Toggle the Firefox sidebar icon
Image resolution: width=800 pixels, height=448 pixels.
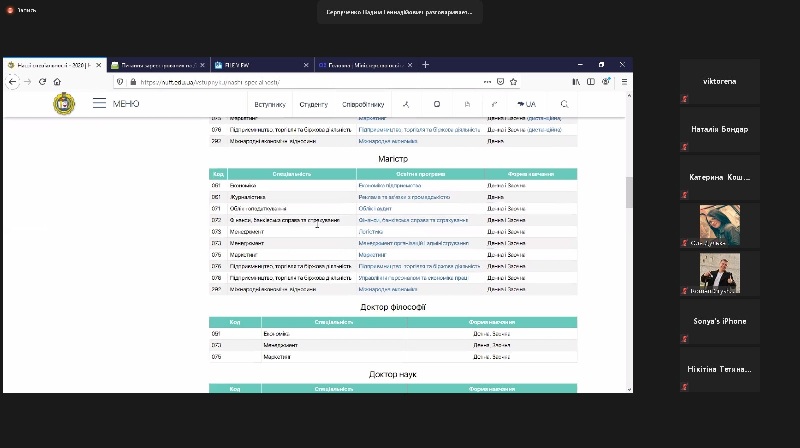(x=591, y=82)
